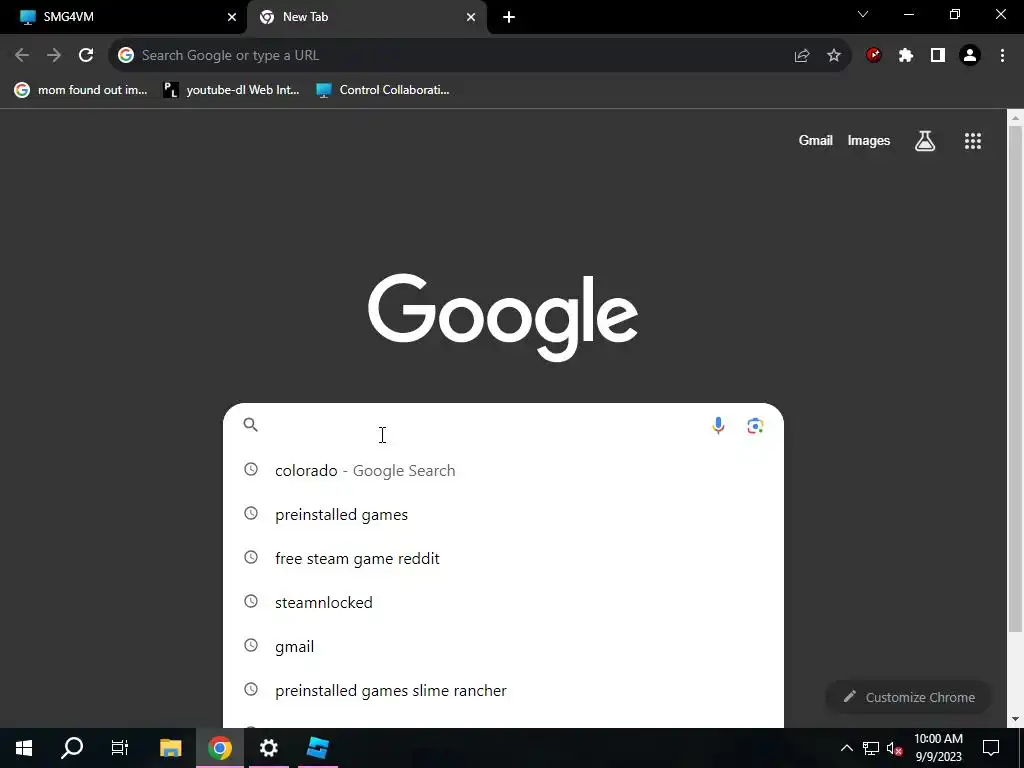Image resolution: width=1024 pixels, height=768 pixels.
Task: Pick the 'steamnlocked' suggestion
Action: (503, 602)
